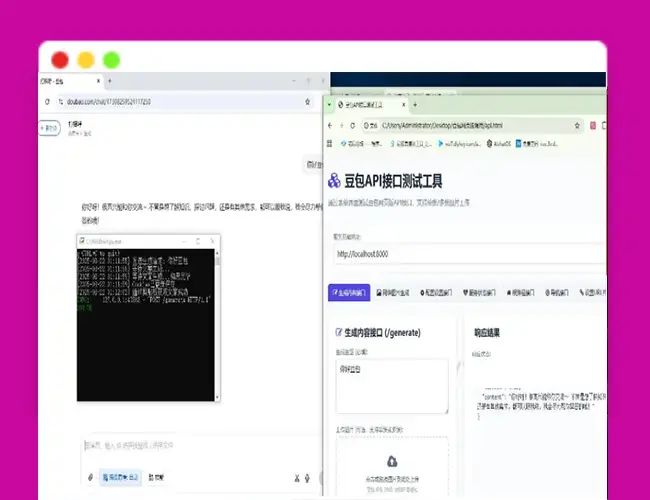Open the last bookmark with blue square icon
This screenshot has width=650, height=500.
pyautogui.click(x=537, y=143)
